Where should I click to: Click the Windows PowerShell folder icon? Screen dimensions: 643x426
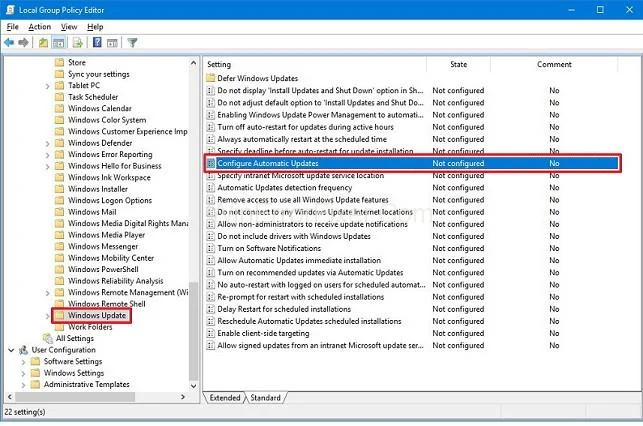pos(59,269)
